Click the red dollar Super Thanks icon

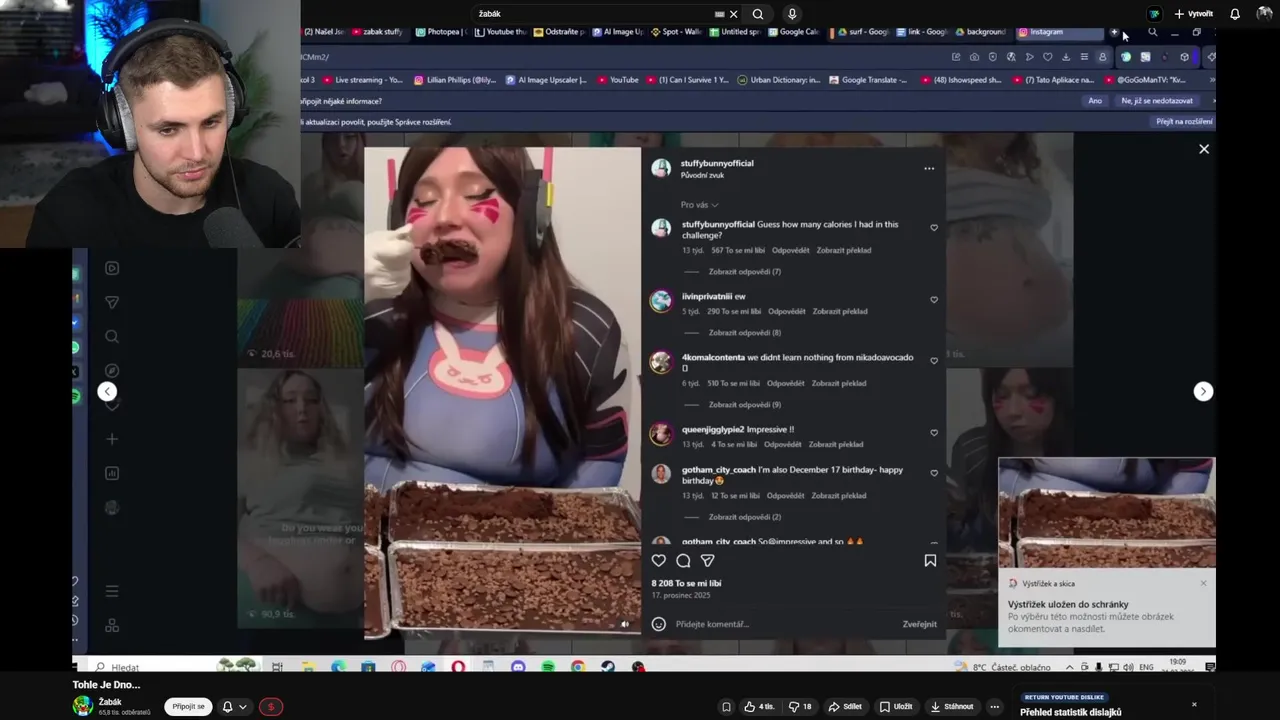(x=270, y=707)
